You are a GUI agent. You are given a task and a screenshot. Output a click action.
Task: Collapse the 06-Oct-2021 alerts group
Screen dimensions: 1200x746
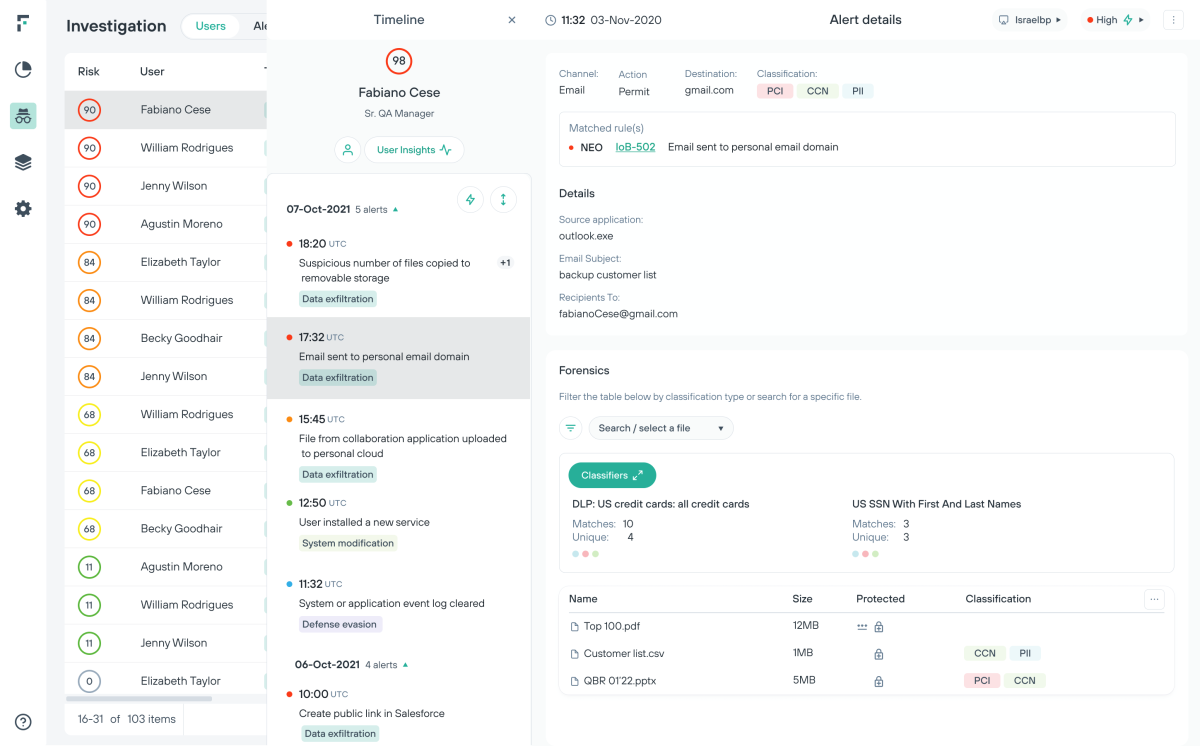point(405,664)
